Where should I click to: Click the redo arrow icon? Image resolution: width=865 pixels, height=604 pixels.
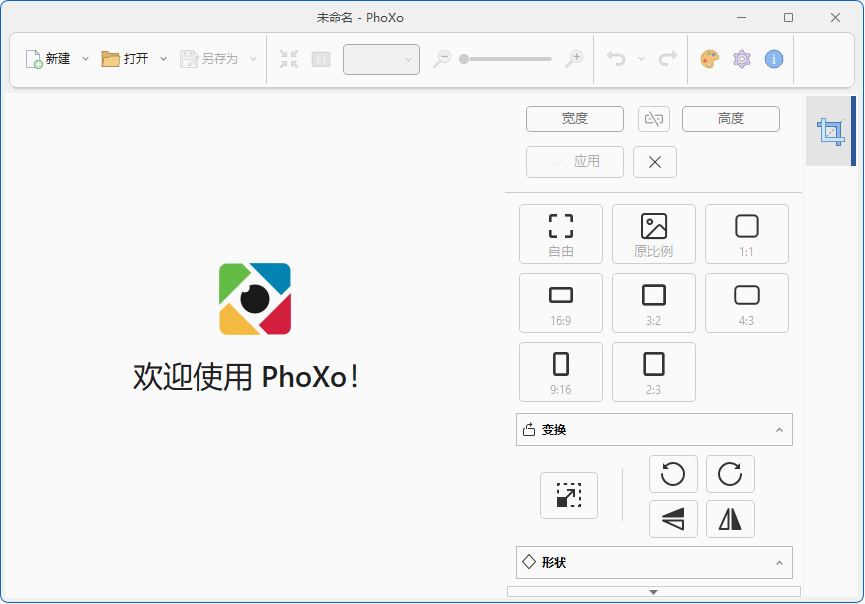pyautogui.click(x=668, y=59)
